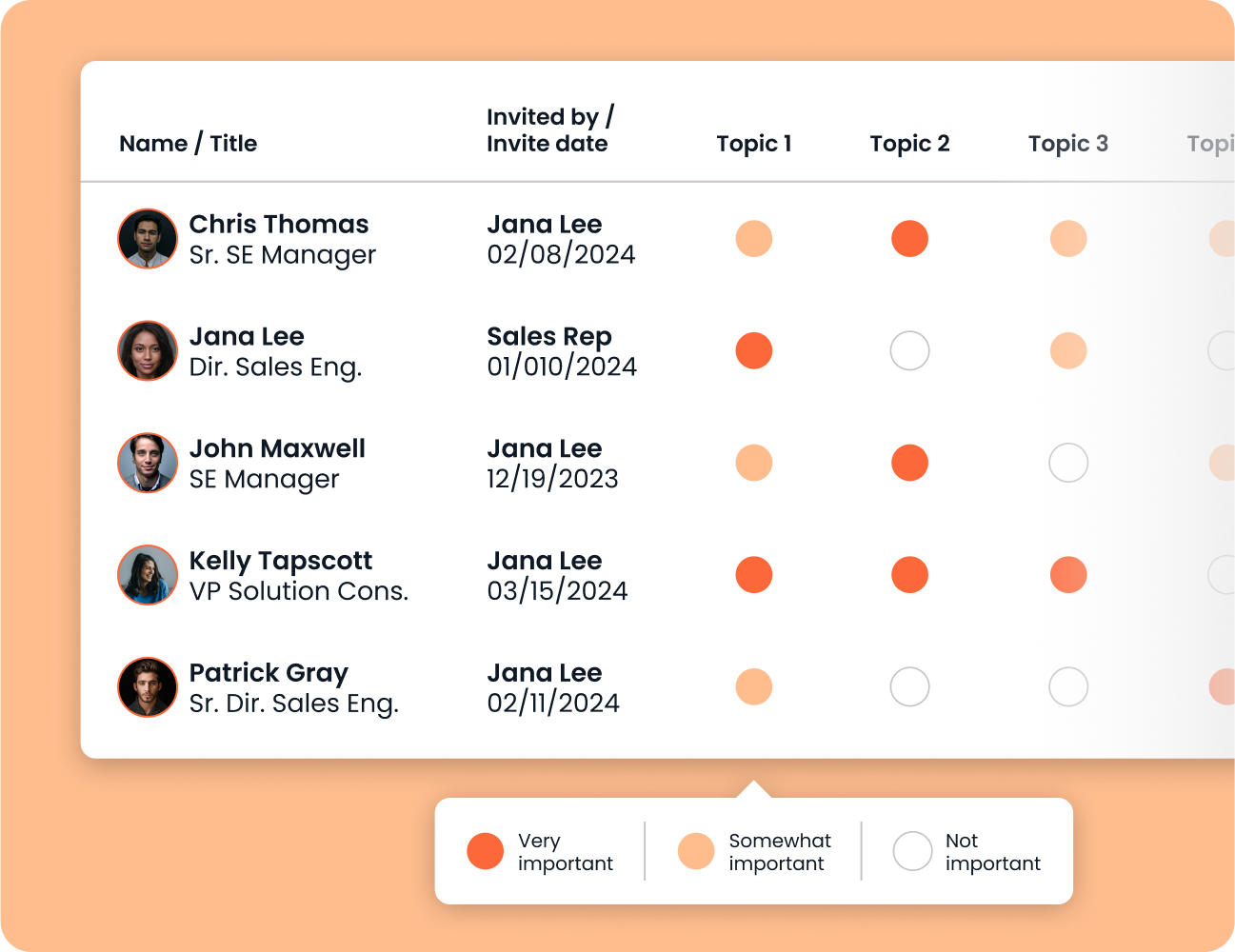Screen dimensions: 1235x952
Task: Click Patrick Gray's avatar photo
Action: 148,687
